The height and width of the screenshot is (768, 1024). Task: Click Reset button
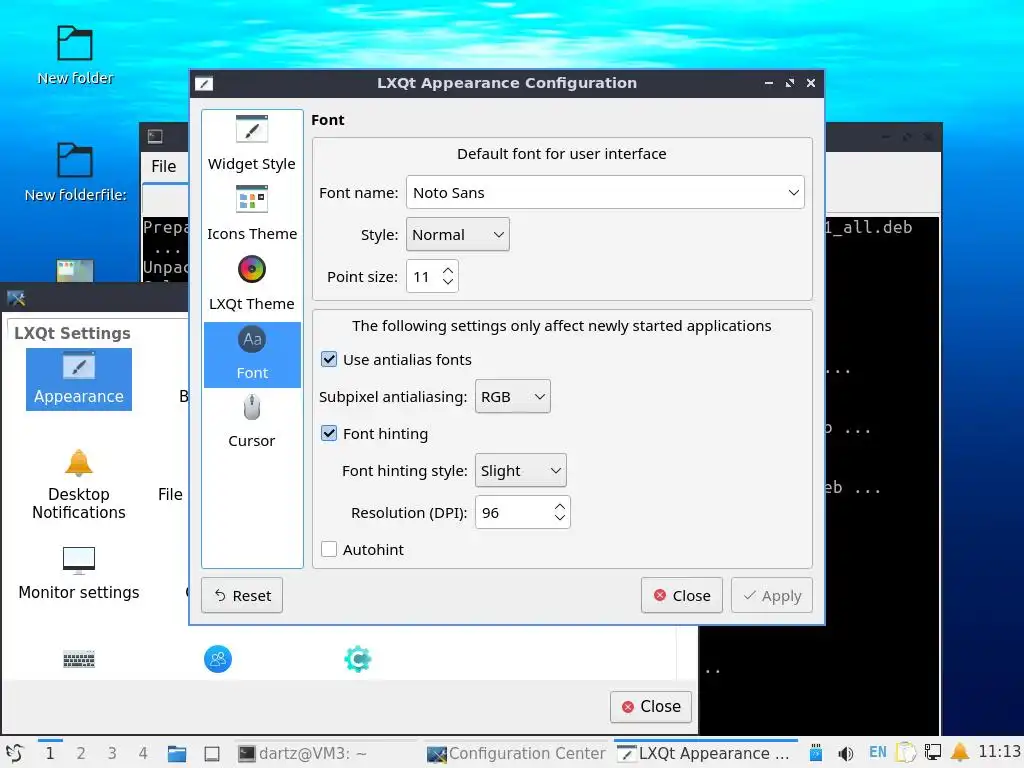click(x=242, y=596)
